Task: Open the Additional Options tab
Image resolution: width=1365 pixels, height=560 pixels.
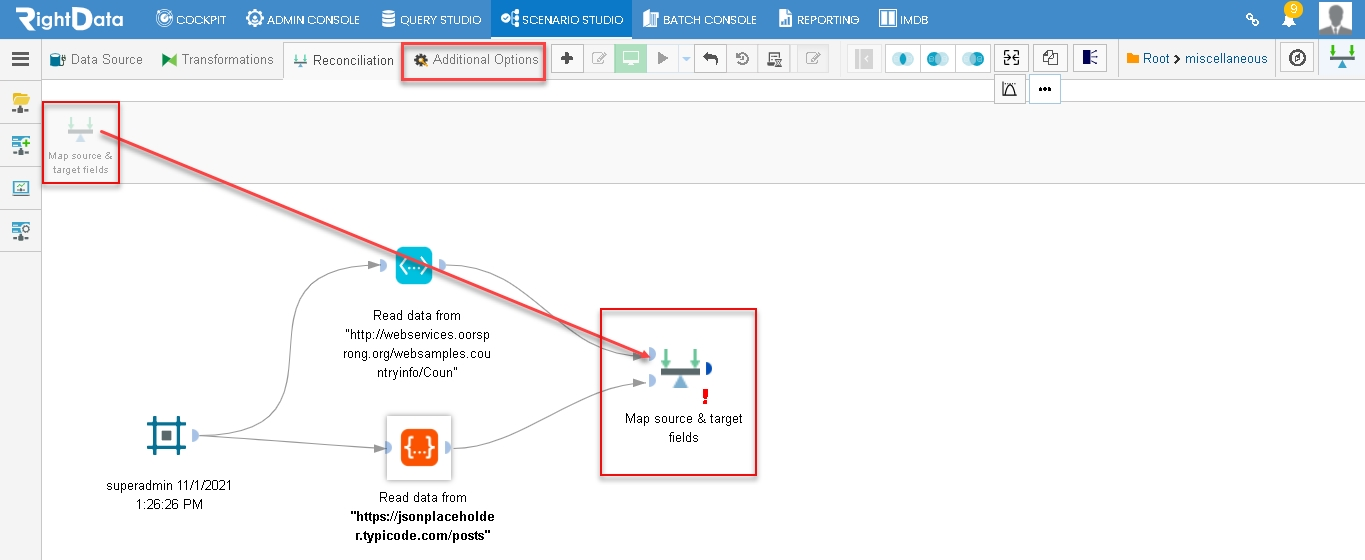Action: click(x=476, y=59)
